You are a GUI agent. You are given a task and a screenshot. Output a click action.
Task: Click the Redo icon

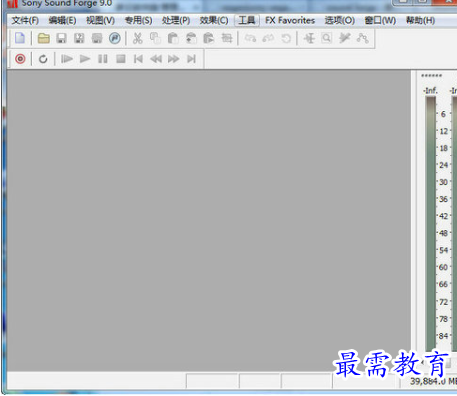(268, 38)
